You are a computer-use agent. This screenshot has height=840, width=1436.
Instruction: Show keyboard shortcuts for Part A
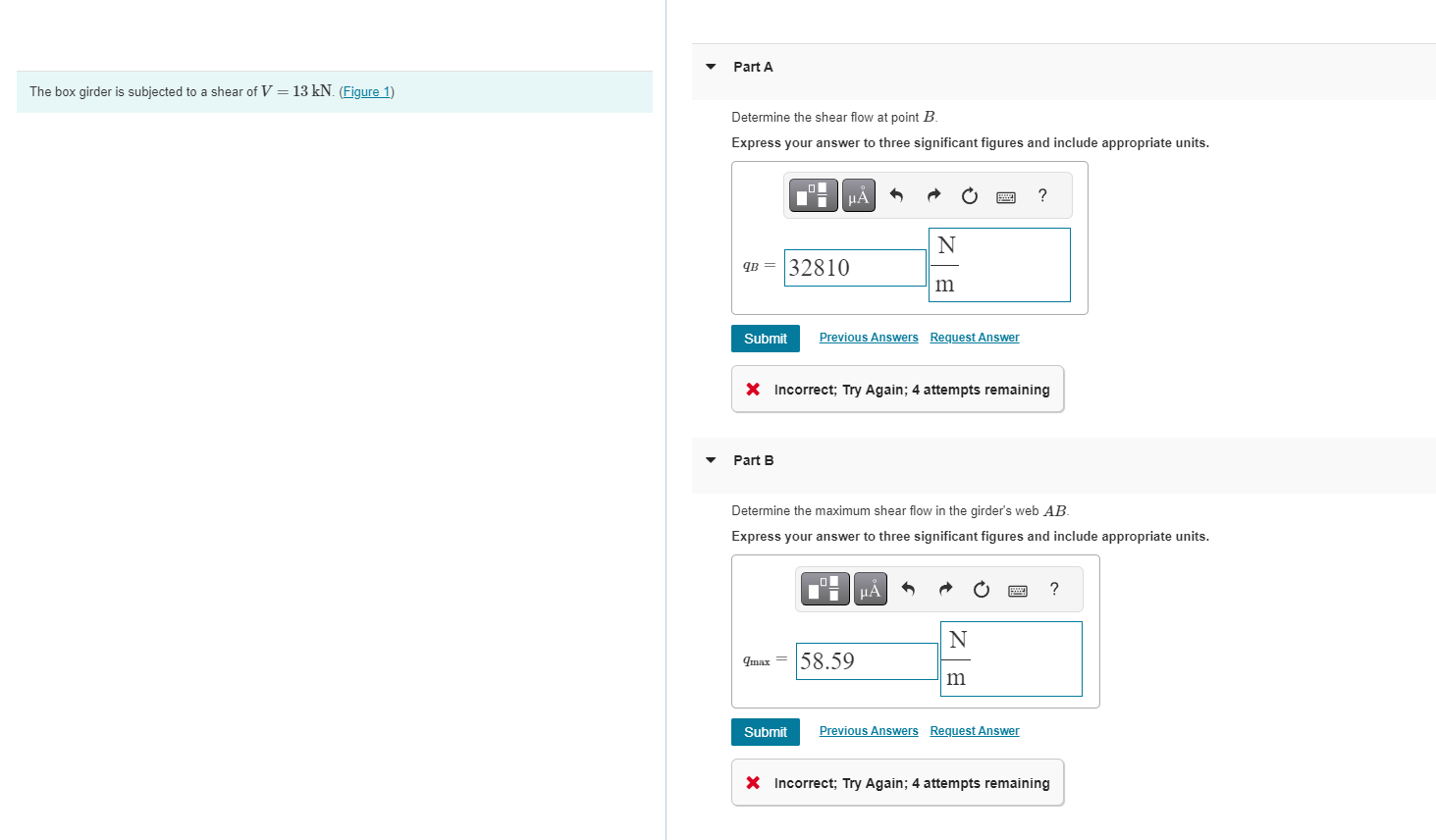coord(1006,196)
